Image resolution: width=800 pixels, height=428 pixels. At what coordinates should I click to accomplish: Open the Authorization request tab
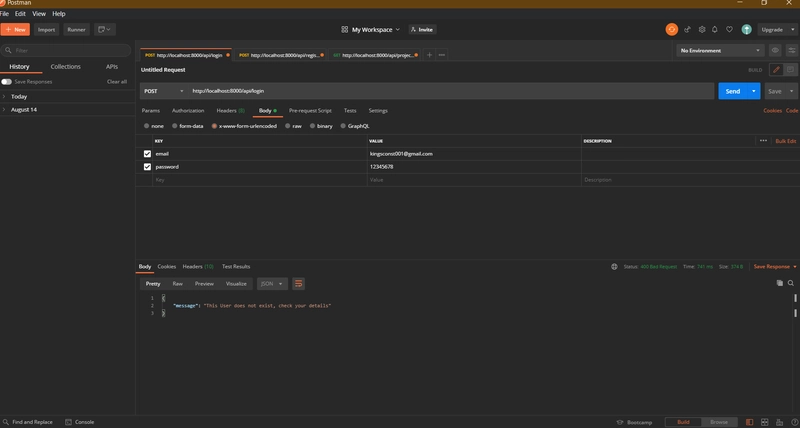(x=188, y=111)
